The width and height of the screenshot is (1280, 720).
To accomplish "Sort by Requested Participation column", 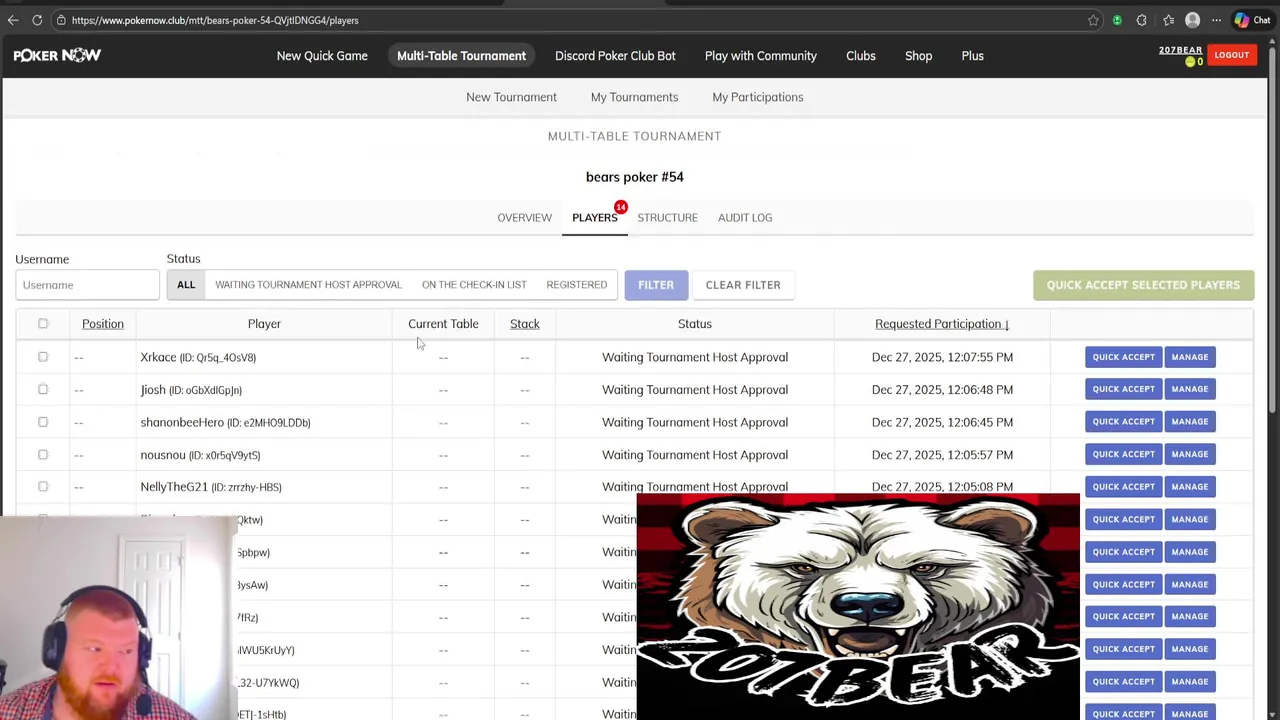I will pyautogui.click(x=942, y=324).
